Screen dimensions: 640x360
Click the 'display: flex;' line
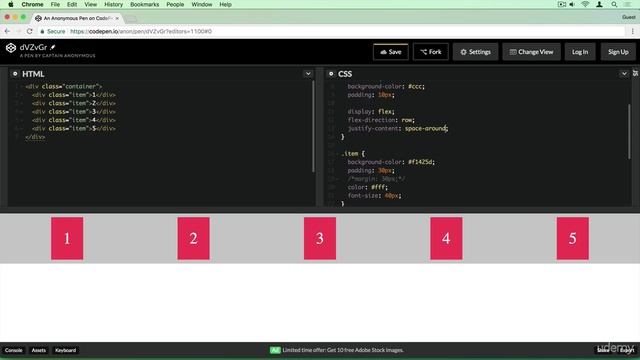[x=371, y=112]
